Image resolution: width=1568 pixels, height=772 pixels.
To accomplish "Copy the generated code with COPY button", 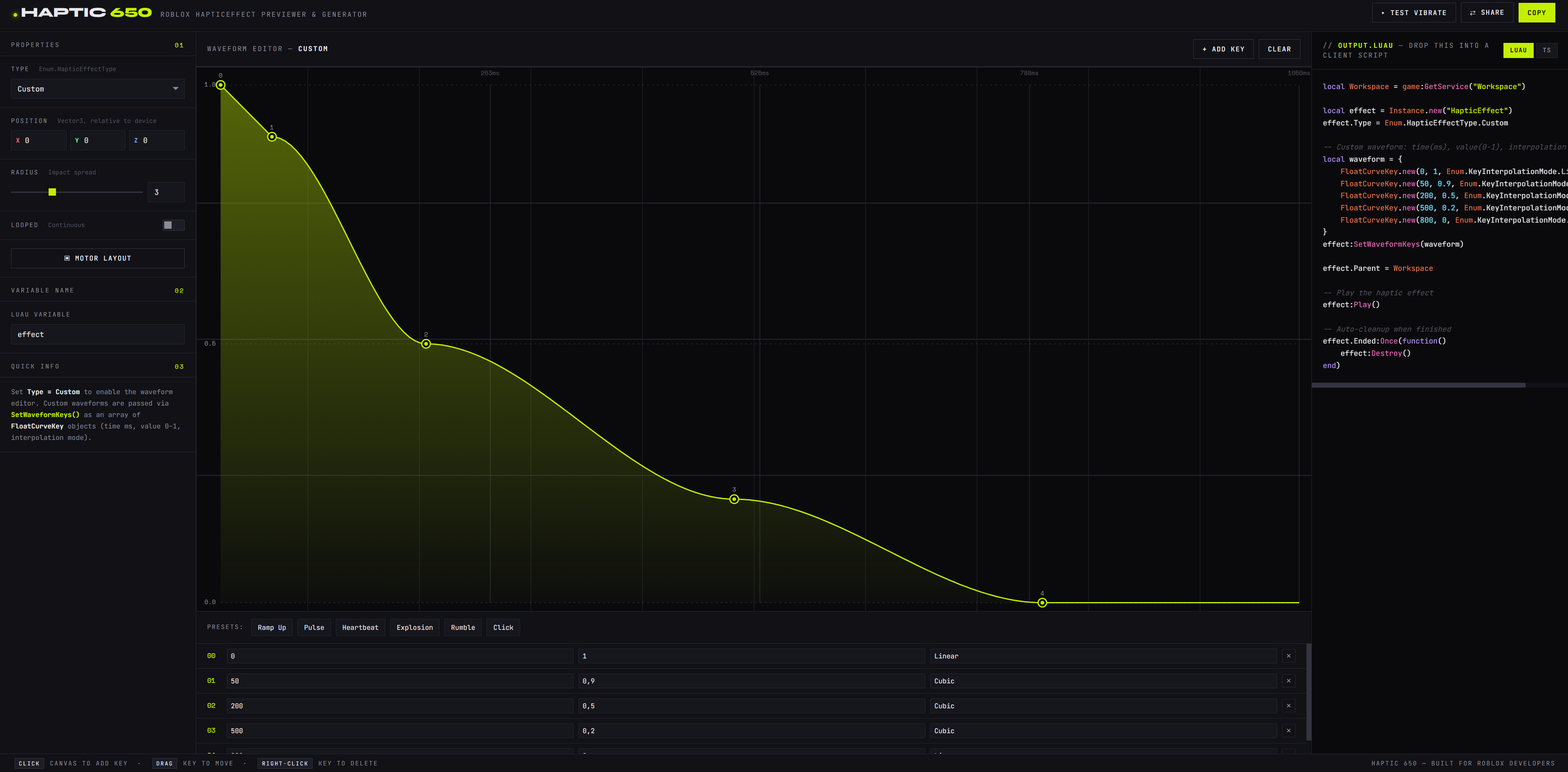I will (x=1537, y=13).
